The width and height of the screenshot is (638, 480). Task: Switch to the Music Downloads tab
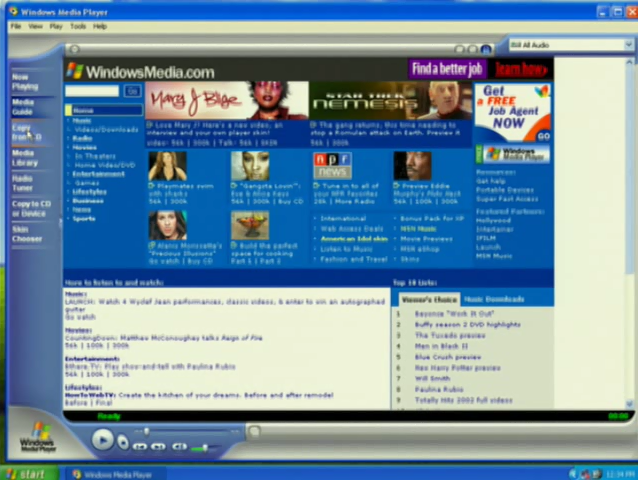pos(494,299)
